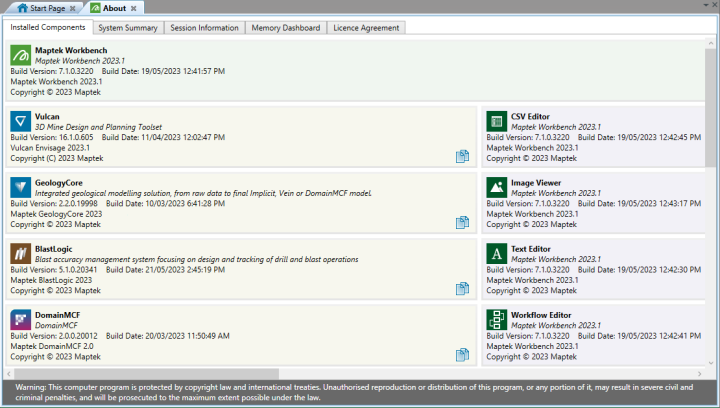This screenshot has height=408, width=720.
Task: Select the About document tab
Action: coord(114,8)
